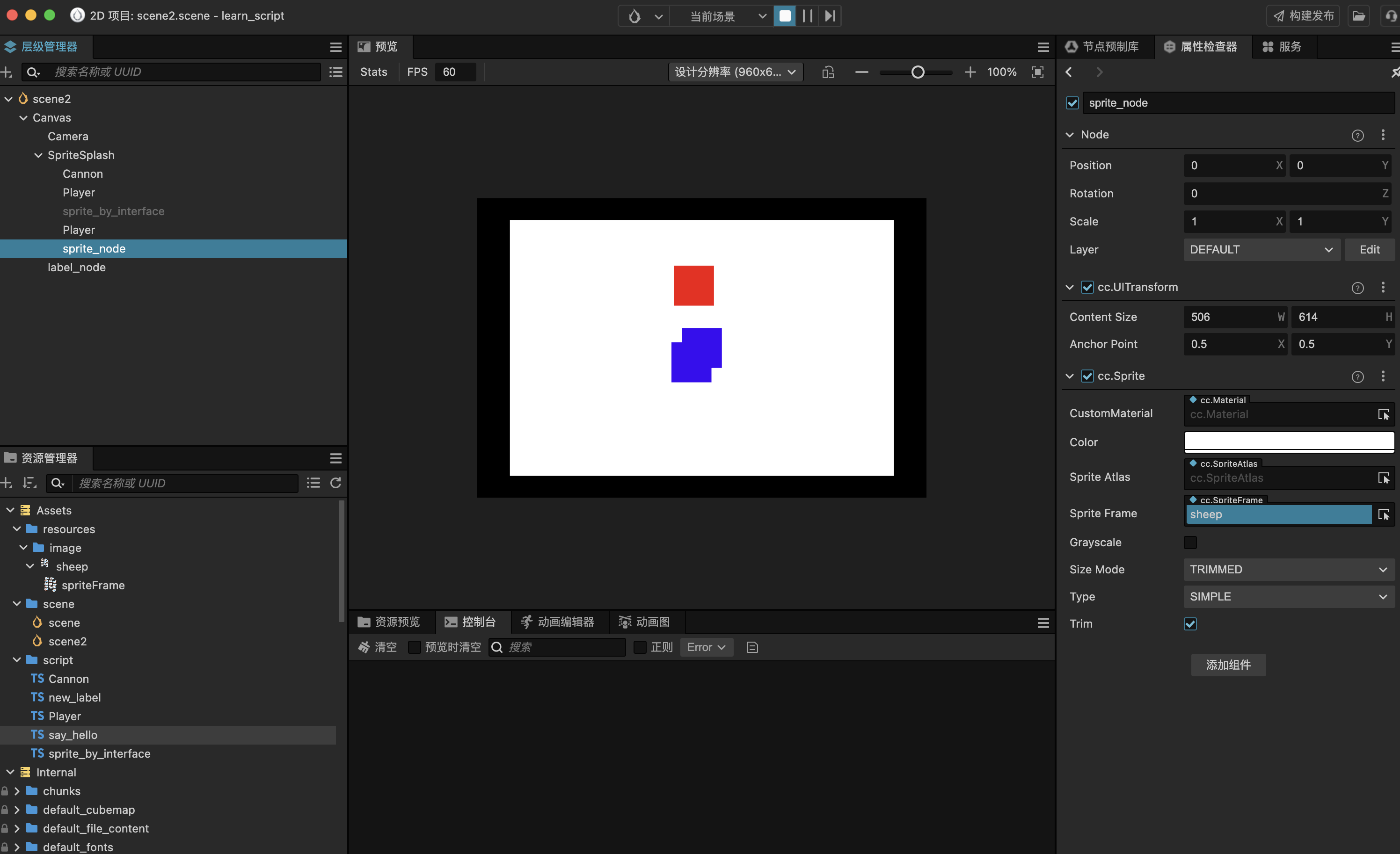Screen dimensions: 1400x854
Task: Click the stop preview button
Action: [x=785, y=16]
